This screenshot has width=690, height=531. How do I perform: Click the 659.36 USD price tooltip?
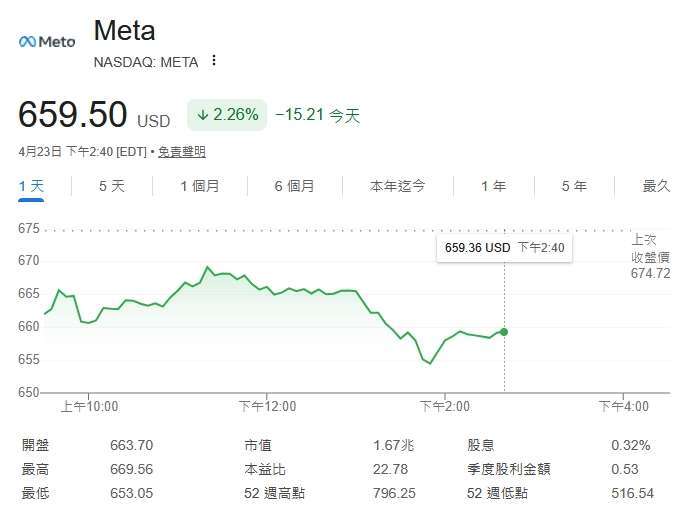point(505,247)
